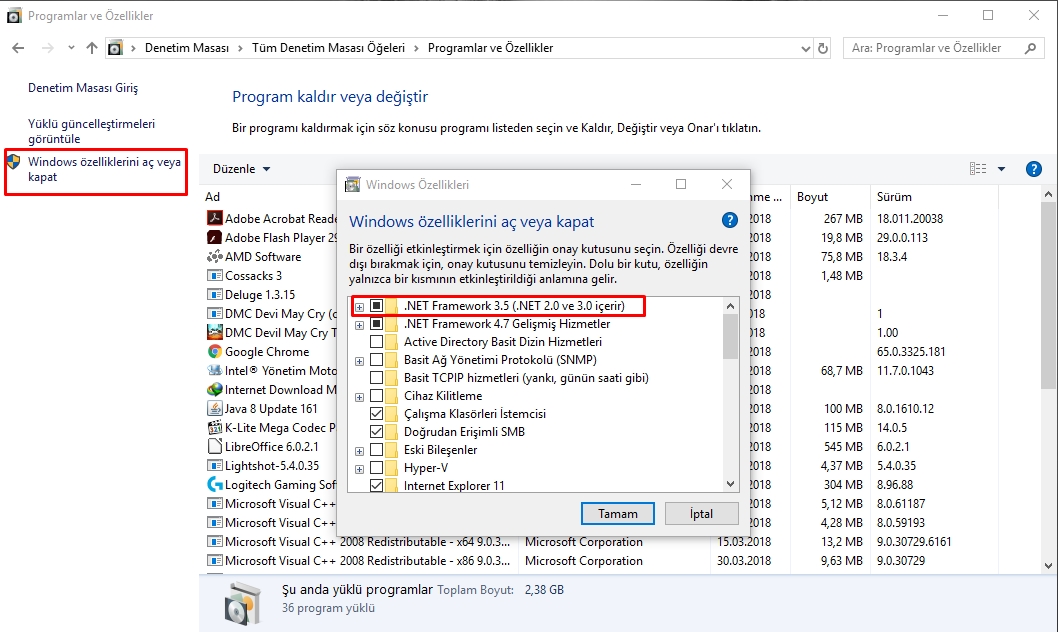Click the view options icon in toolbar
1058x632 pixels.
pos(978,169)
